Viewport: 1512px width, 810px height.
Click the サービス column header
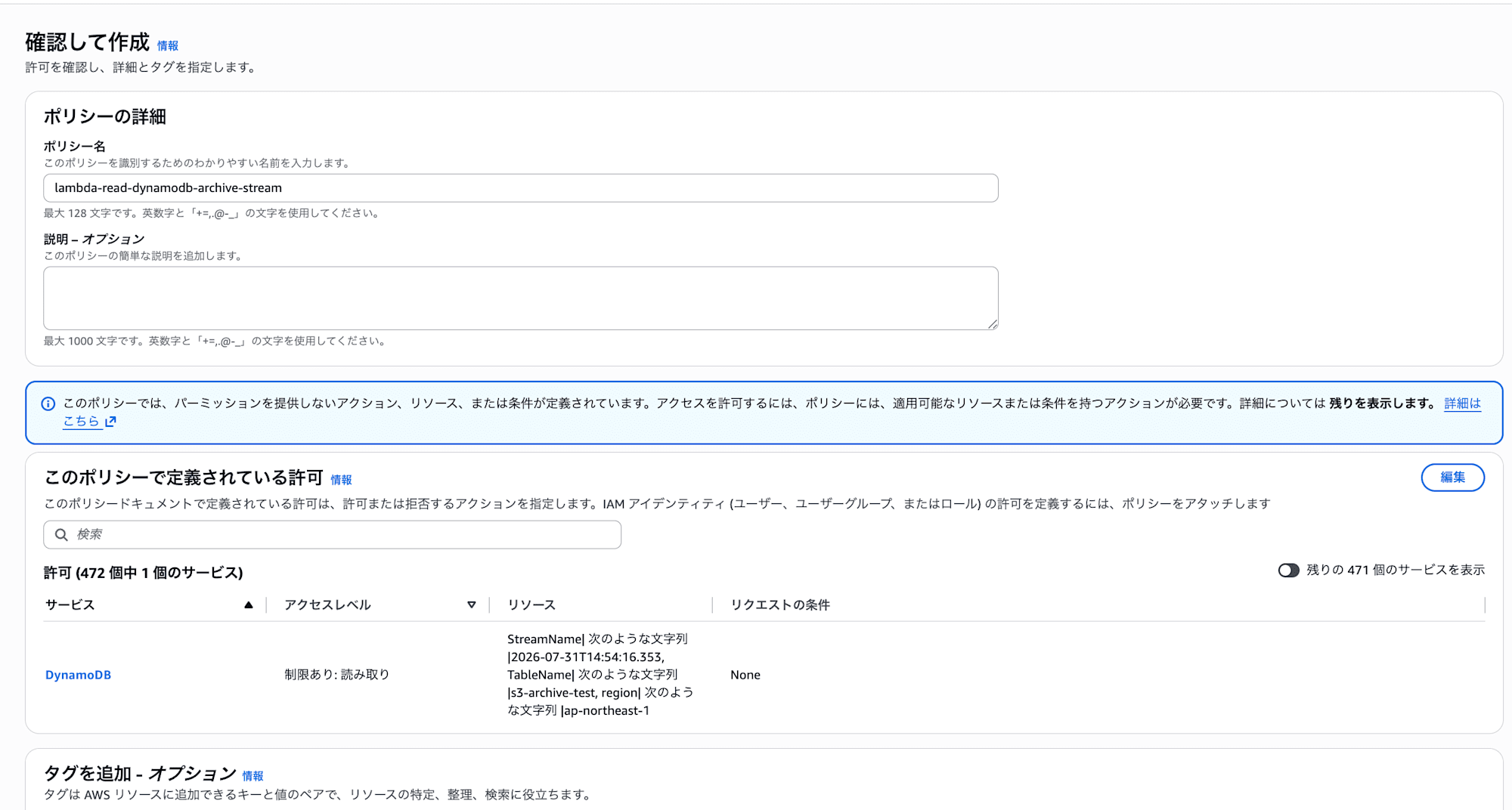point(70,604)
